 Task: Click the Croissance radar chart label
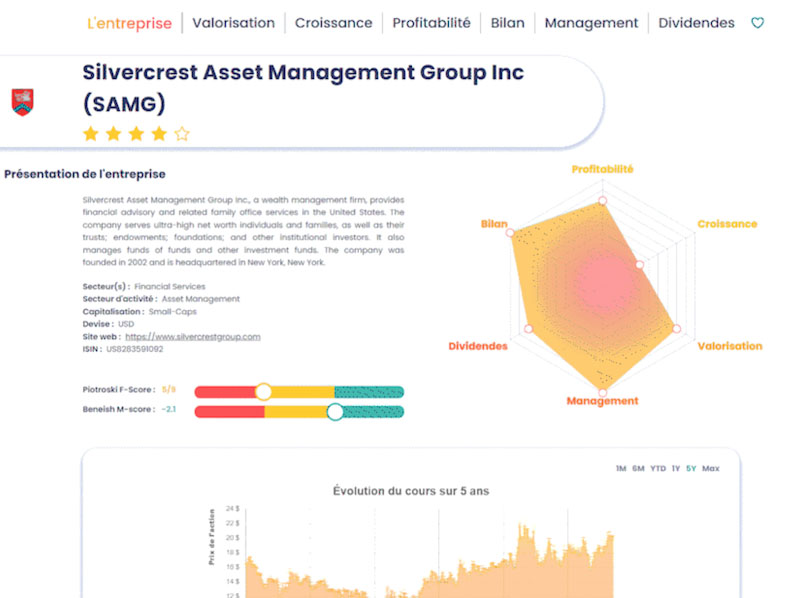click(x=727, y=224)
